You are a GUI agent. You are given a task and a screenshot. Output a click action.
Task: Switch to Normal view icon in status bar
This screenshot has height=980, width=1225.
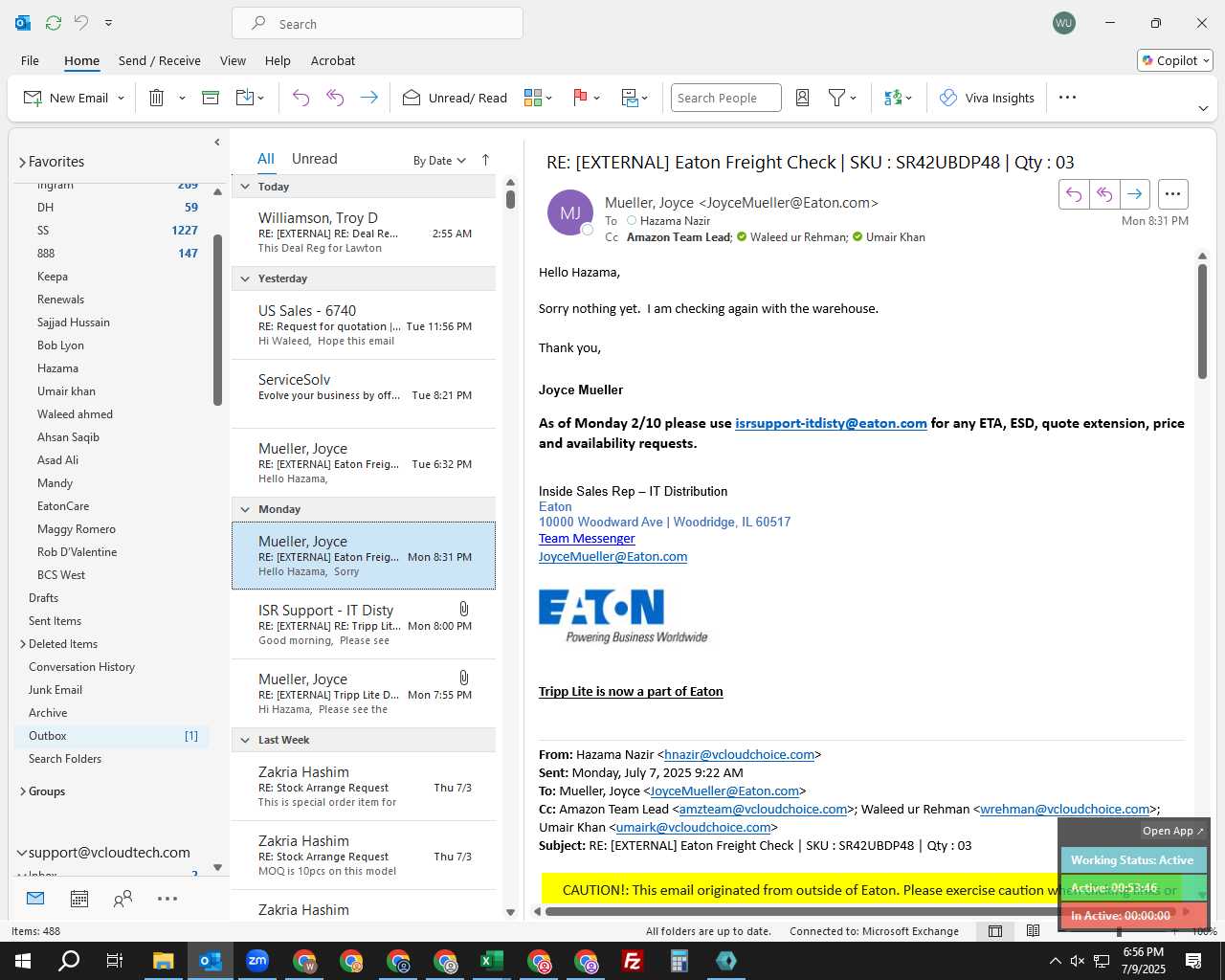click(x=995, y=931)
